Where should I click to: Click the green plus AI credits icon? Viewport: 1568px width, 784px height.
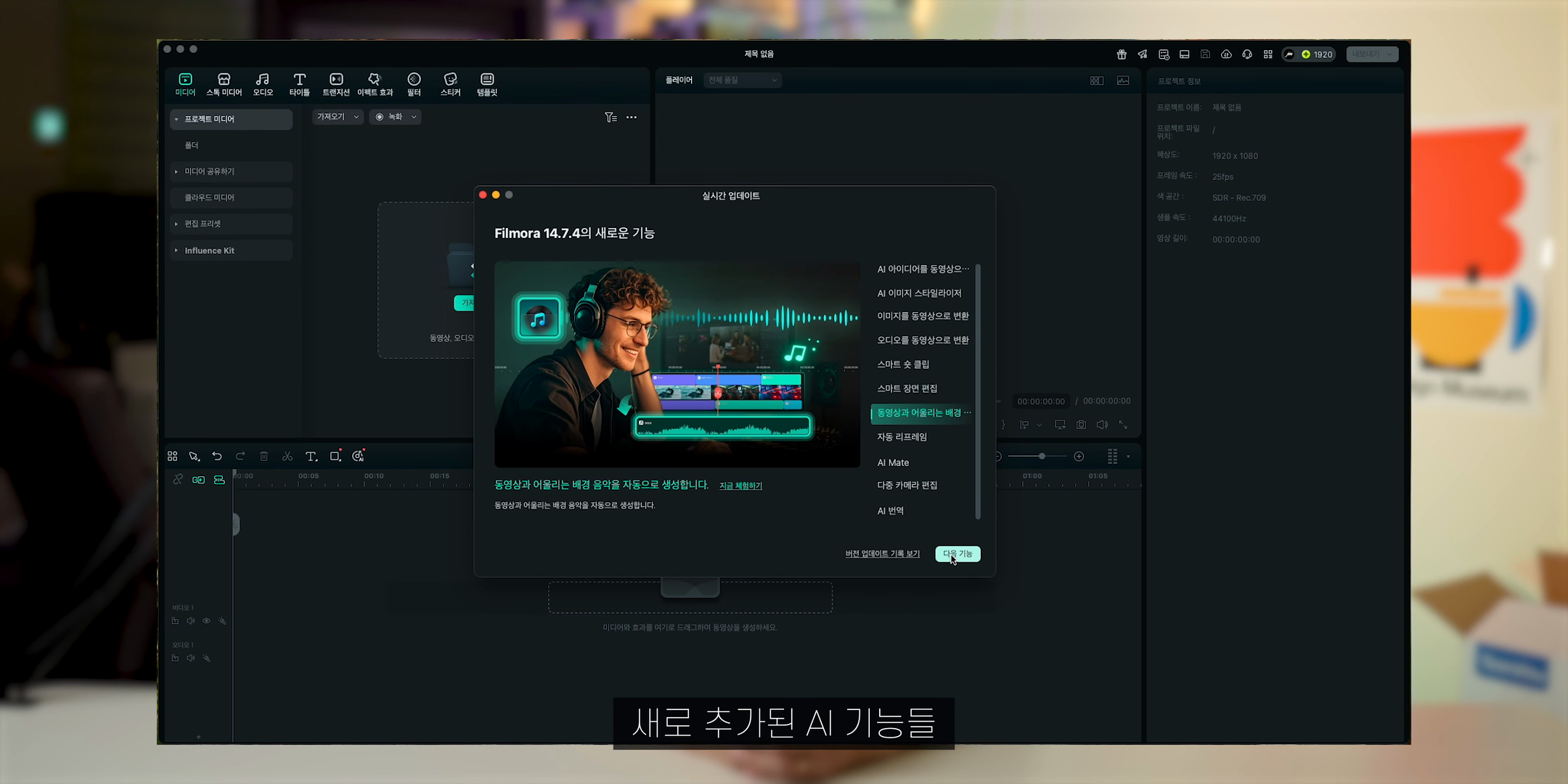pos(1306,54)
